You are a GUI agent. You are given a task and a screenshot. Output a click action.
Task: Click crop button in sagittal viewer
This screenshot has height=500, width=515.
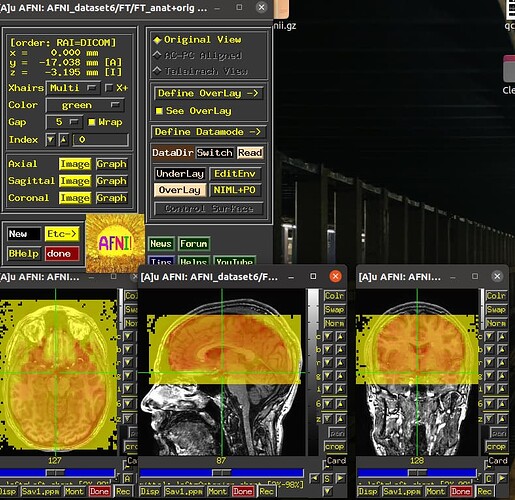tap(334, 446)
